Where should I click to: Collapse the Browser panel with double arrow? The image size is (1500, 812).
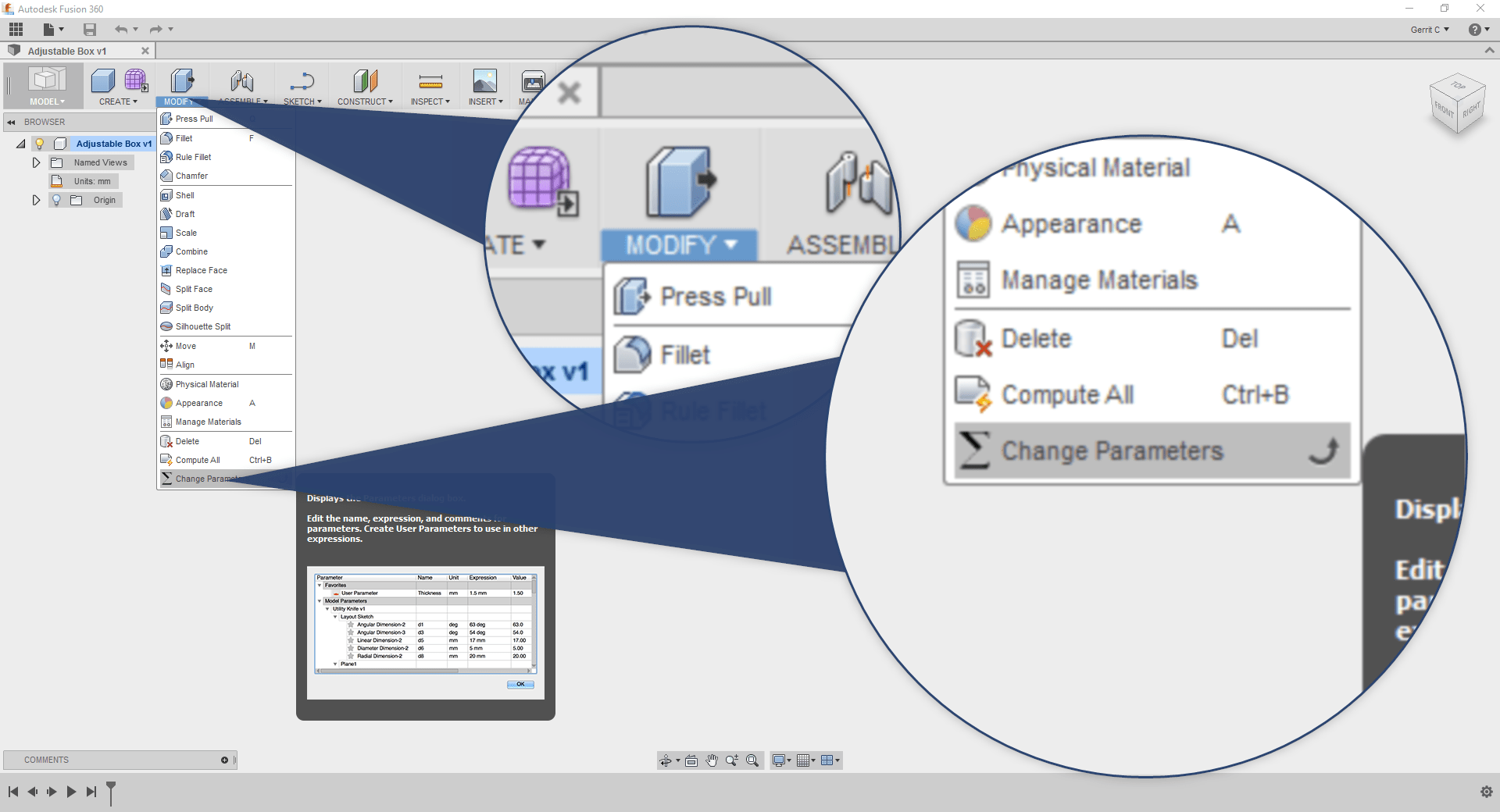pos(11,122)
